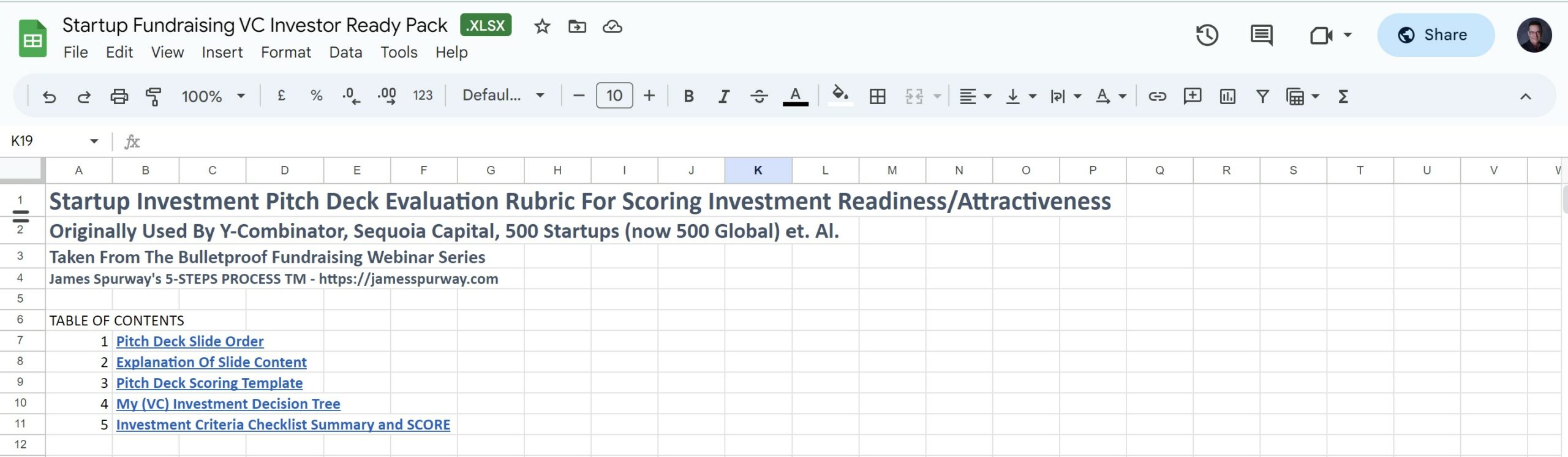The height and width of the screenshot is (457, 1568).
Task: Click the font size field showing 10
Action: coord(614,96)
